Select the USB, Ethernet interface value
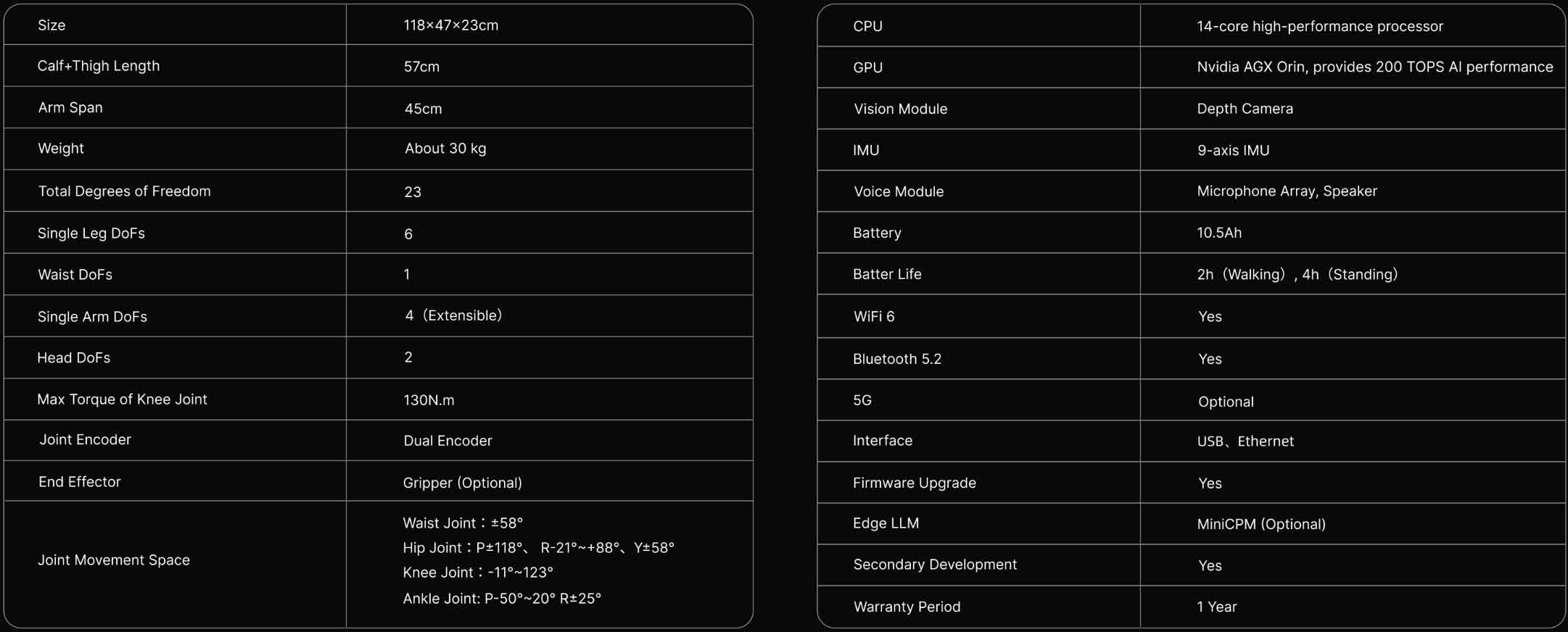Image resolution: width=1568 pixels, height=632 pixels. (1245, 441)
